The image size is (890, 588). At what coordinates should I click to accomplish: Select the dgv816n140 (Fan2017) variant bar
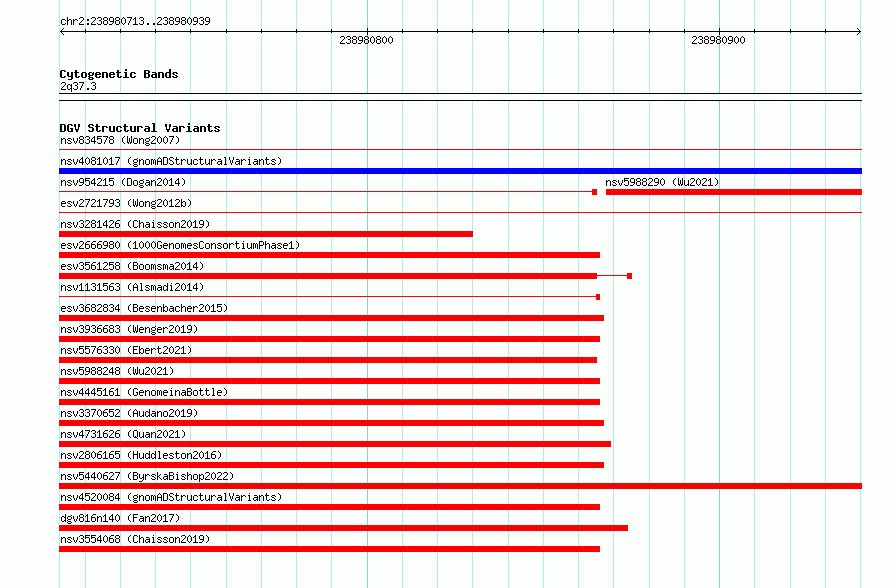[x=343, y=528]
